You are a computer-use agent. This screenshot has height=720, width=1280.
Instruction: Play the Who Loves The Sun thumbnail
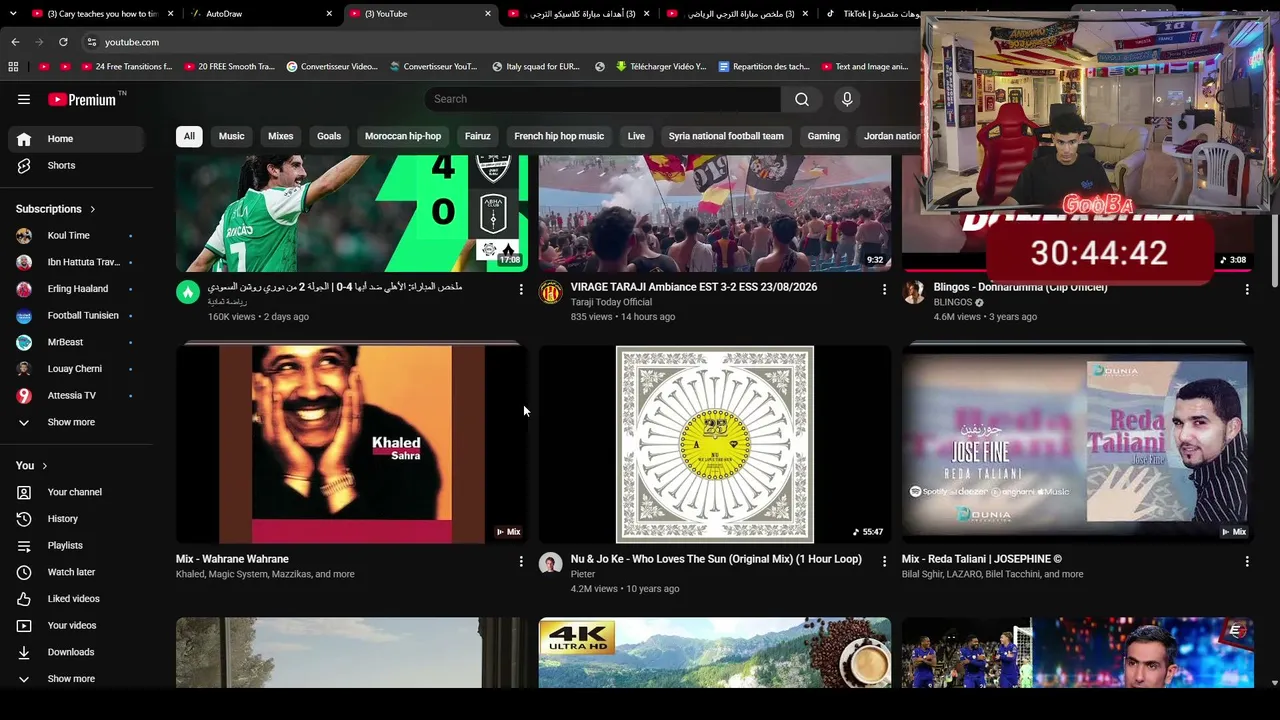pyautogui.click(x=715, y=444)
